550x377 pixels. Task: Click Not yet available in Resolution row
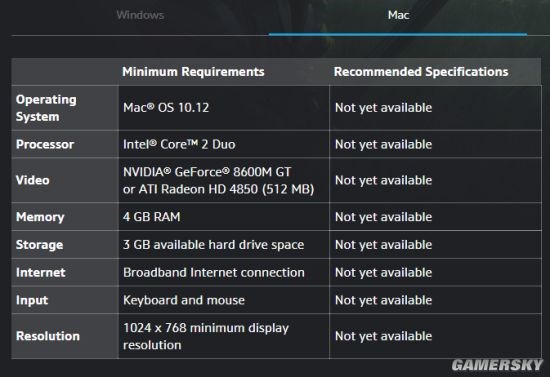click(x=383, y=336)
